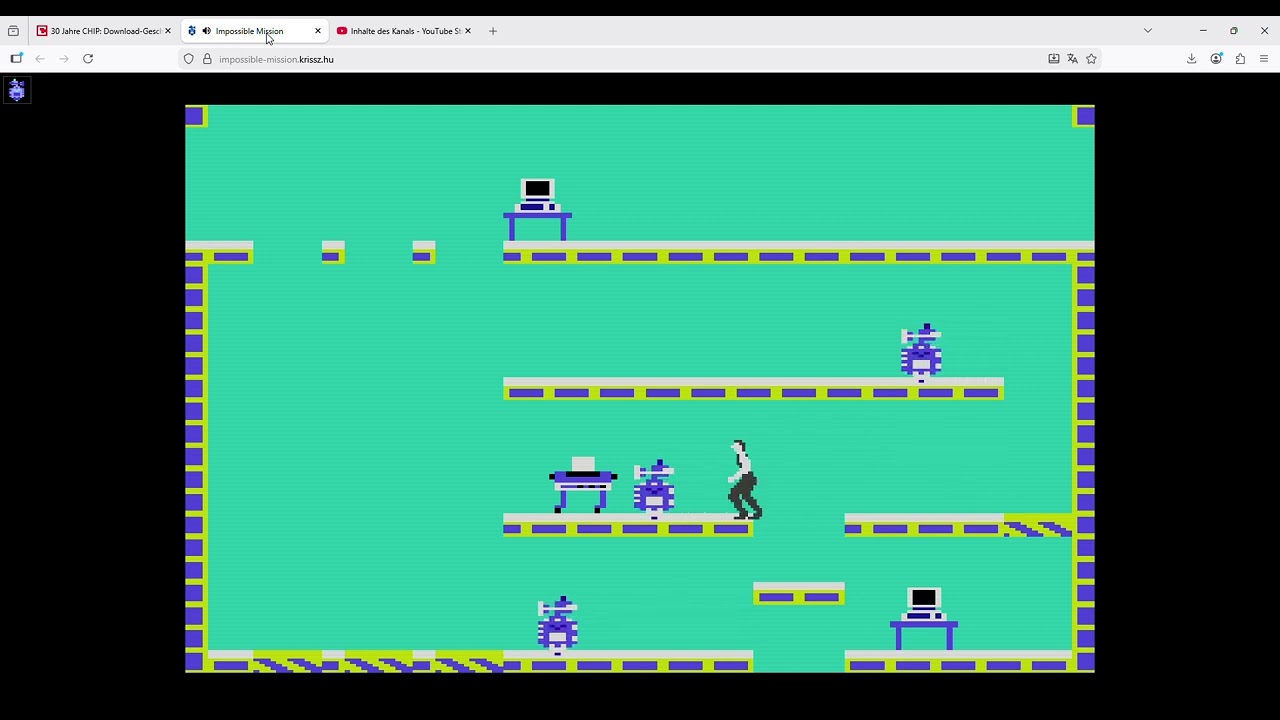Click the small floating platform above floor
The image size is (1280, 720).
799,594
